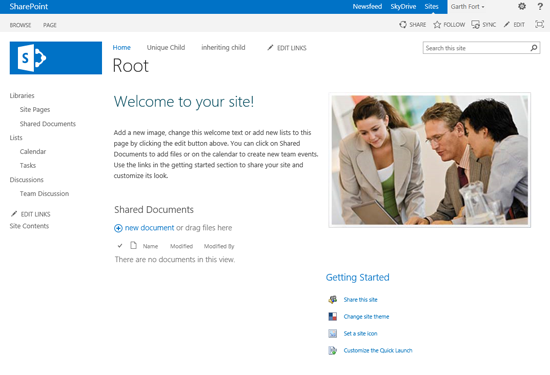Image resolution: width=550 pixels, height=375 pixels.
Task: Open Team Discussion board
Action: [x=44, y=193]
